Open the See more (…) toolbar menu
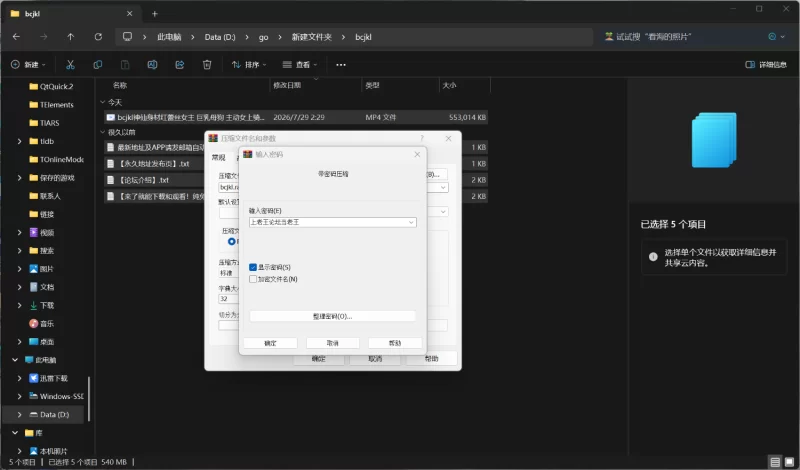Screen dimensions: 800x470 [341, 65]
